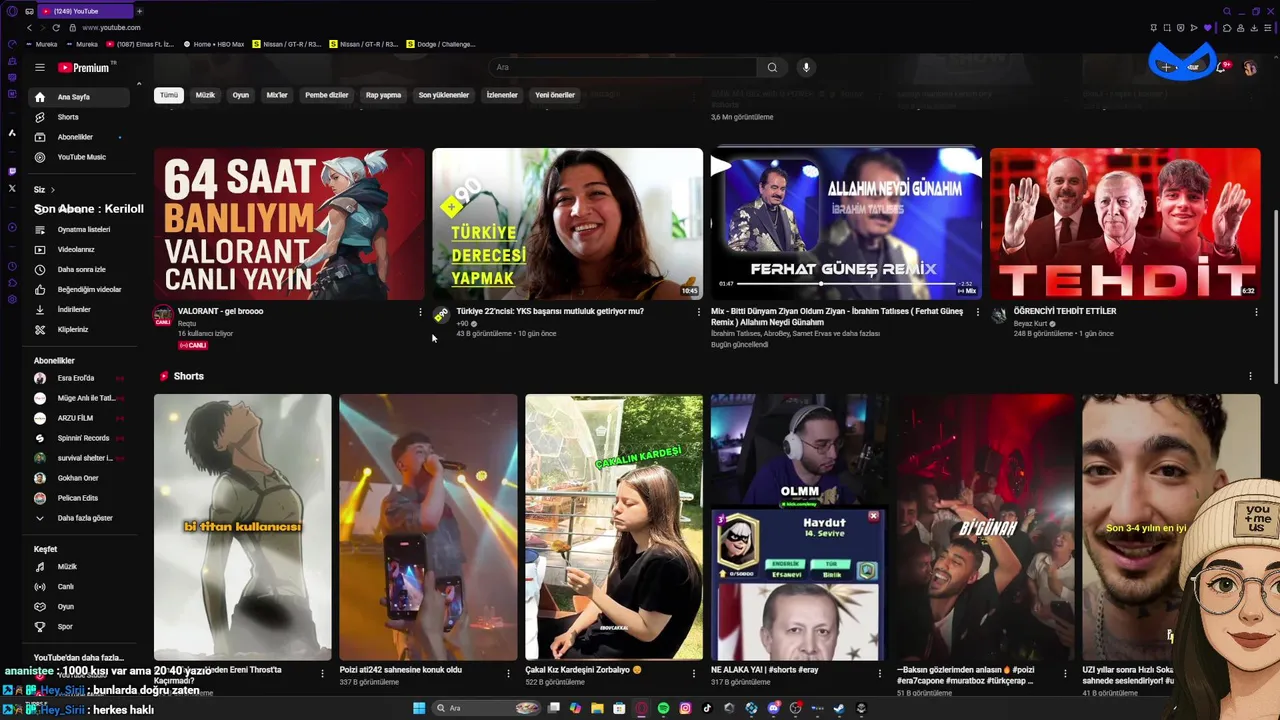Open Spor under Keşfet
This screenshot has width=1280, height=720.
(80, 626)
